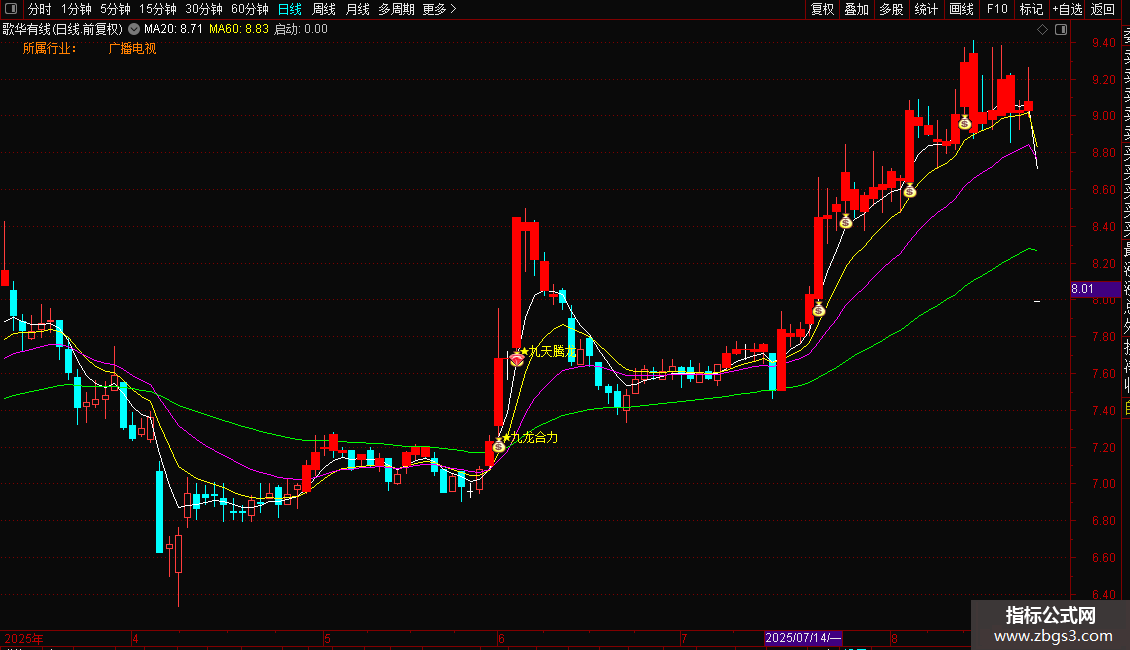
Task: Switch to 周线 weekly chart
Action: tap(324, 9)
